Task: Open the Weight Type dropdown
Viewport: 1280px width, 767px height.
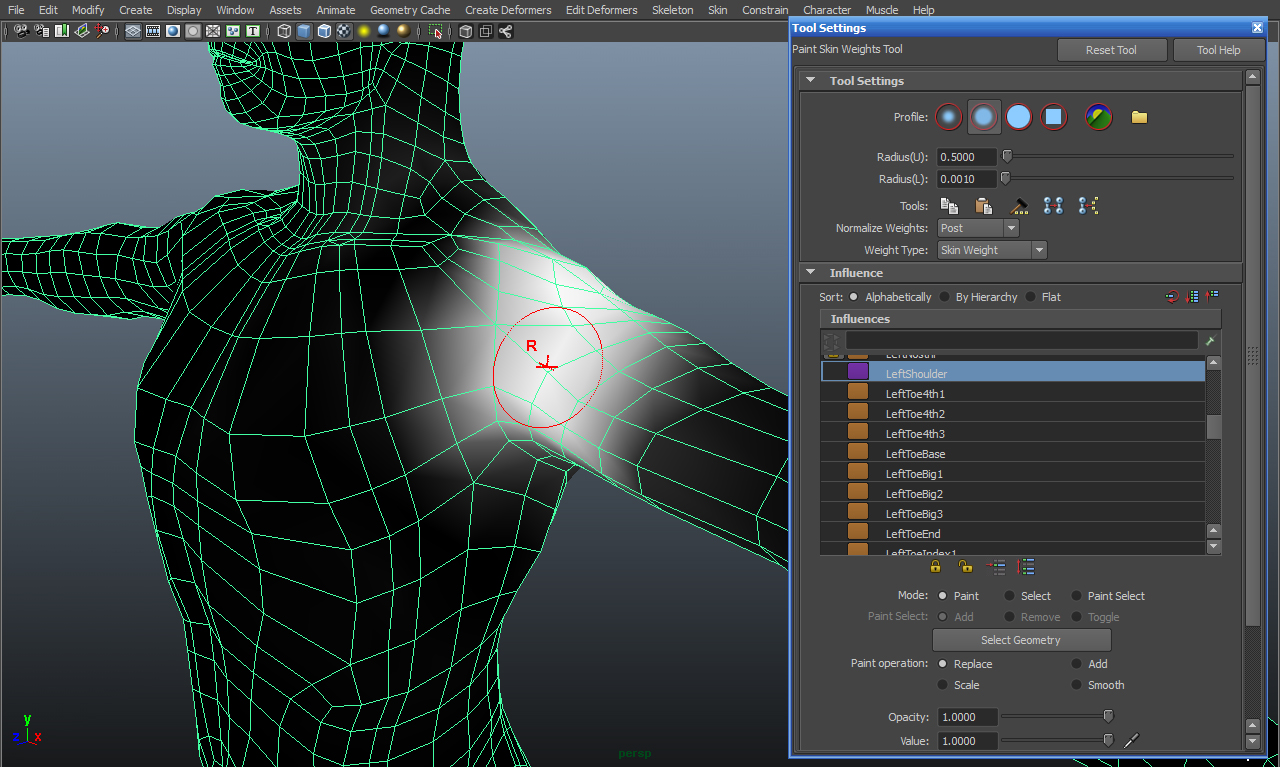Action: (992, 250)
